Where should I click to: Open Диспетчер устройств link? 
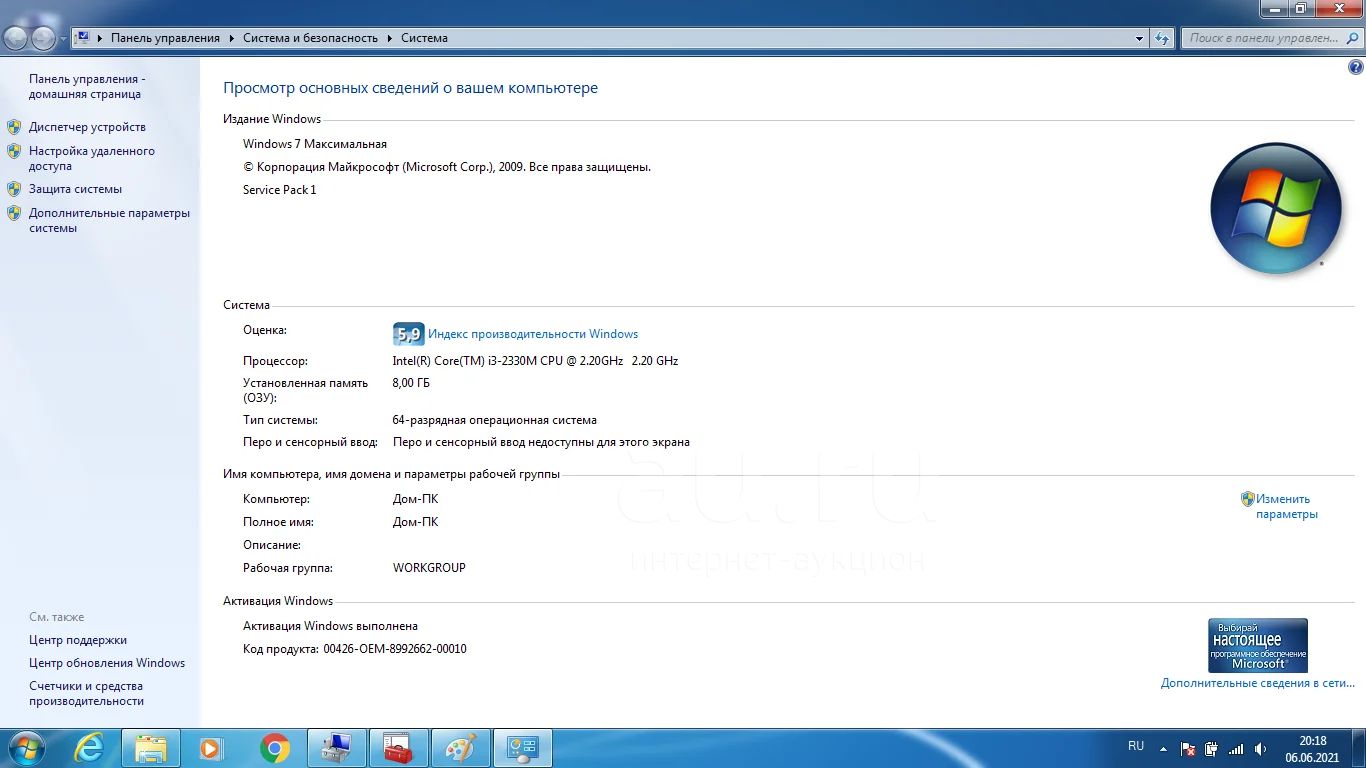pyautogui.click(x=87, y=127)
